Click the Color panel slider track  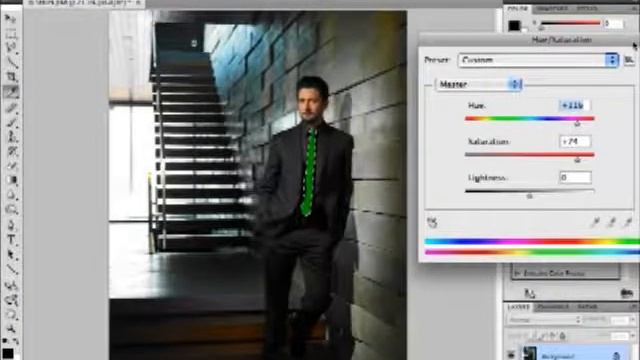pos(571,23)
